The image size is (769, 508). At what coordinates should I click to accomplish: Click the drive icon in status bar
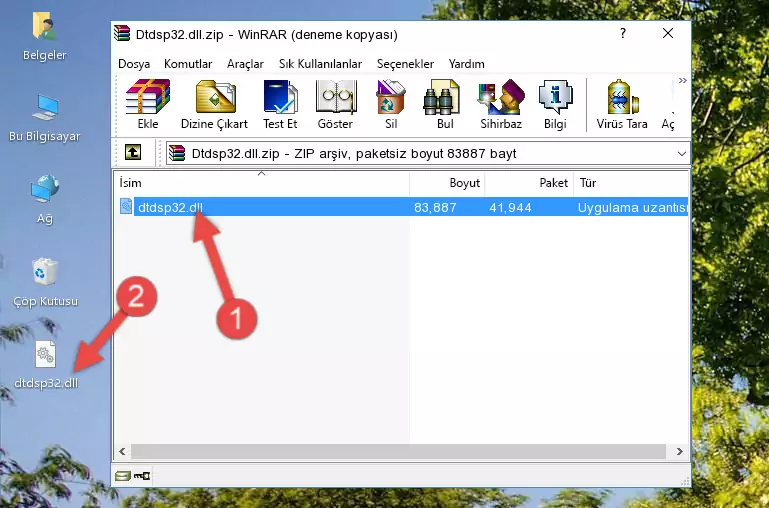[x=123, y=475]
